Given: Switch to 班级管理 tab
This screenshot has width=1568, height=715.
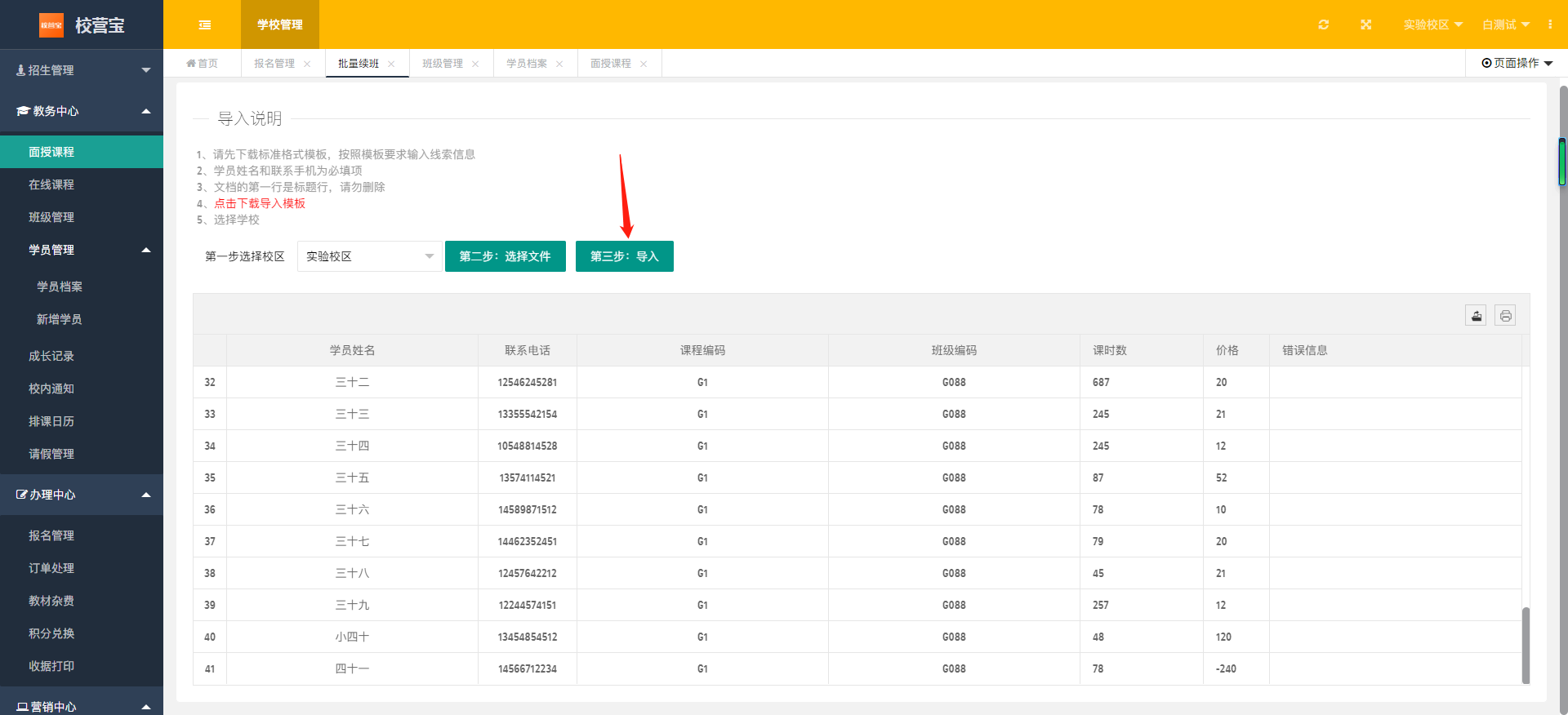Looking at the screenshot, I should (443, 64).
